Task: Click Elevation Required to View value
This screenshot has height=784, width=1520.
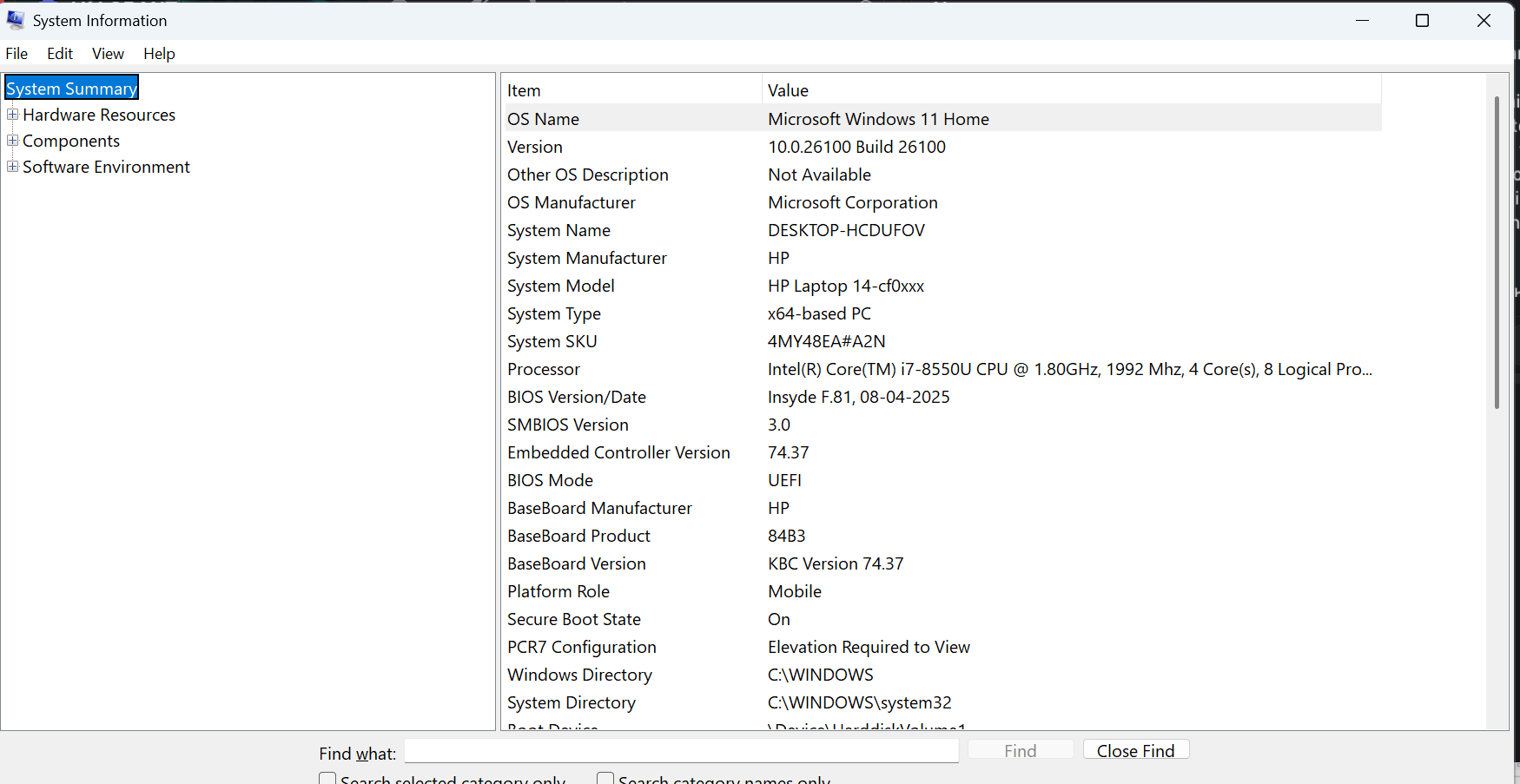Action: [x=869, y=647]
